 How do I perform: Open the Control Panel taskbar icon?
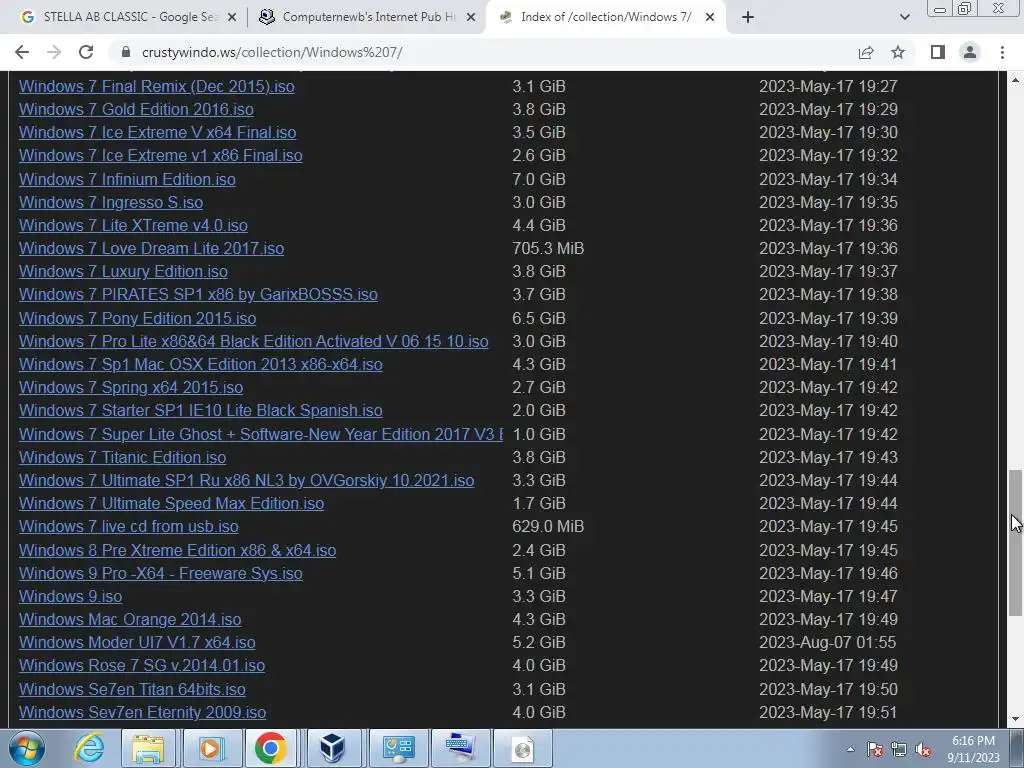(398, 748)
